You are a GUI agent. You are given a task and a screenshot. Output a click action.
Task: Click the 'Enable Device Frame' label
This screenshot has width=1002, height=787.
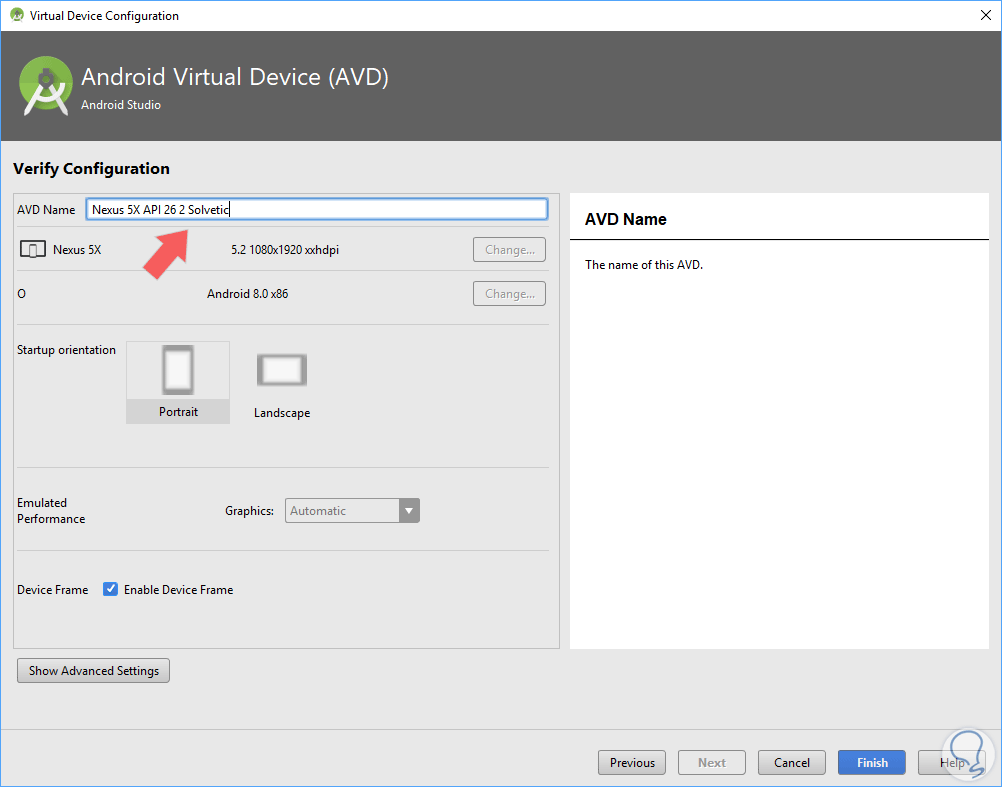click(x=178, y=590)
